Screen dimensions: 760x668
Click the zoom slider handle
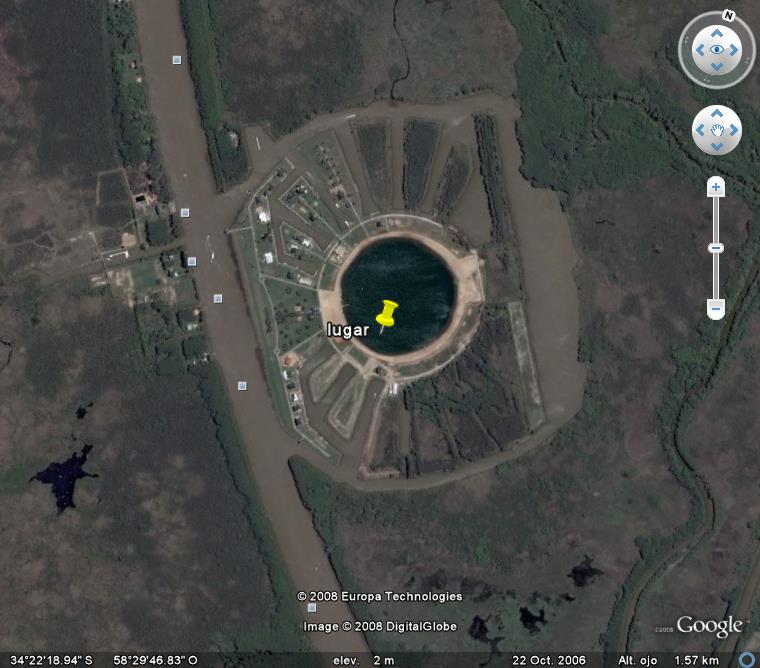pyautogui.click(x=716, y=248)
